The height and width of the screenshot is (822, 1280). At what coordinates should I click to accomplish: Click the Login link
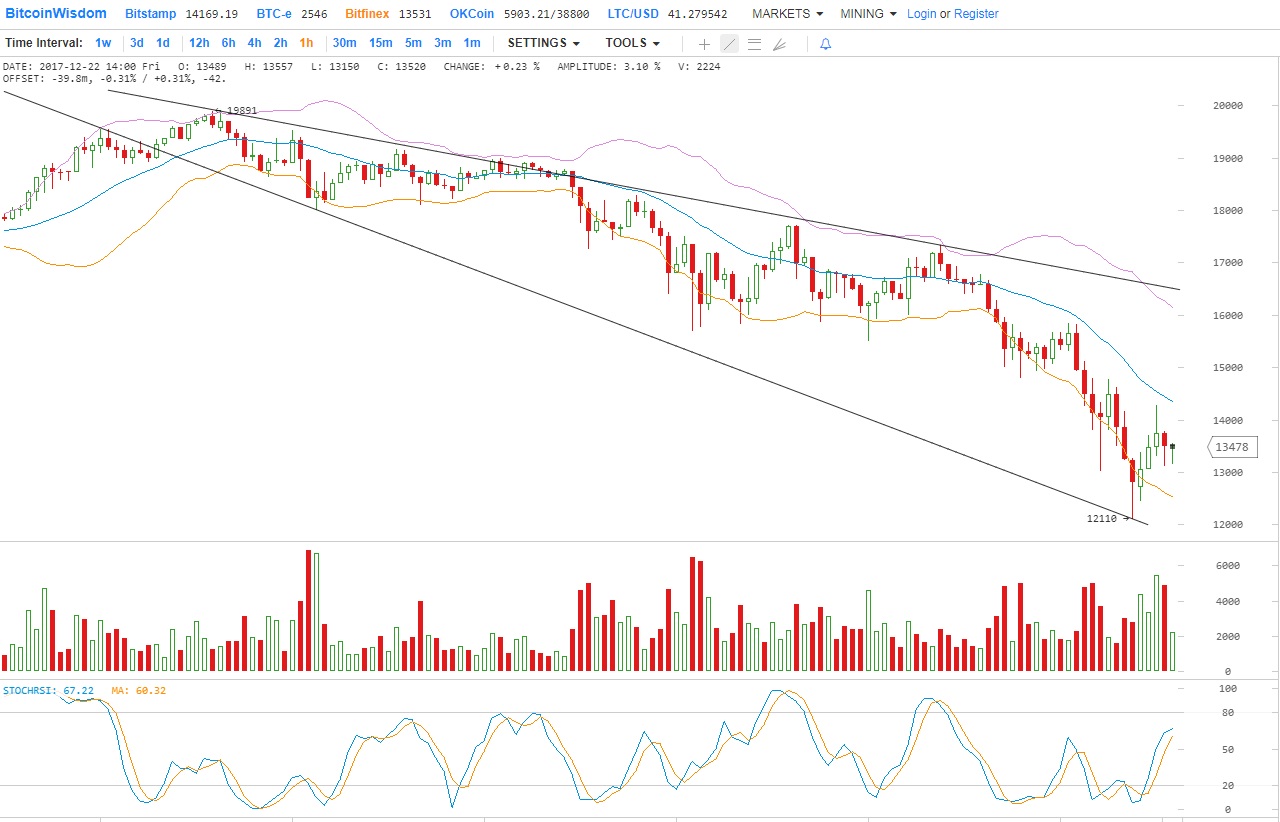click(922, 14)
